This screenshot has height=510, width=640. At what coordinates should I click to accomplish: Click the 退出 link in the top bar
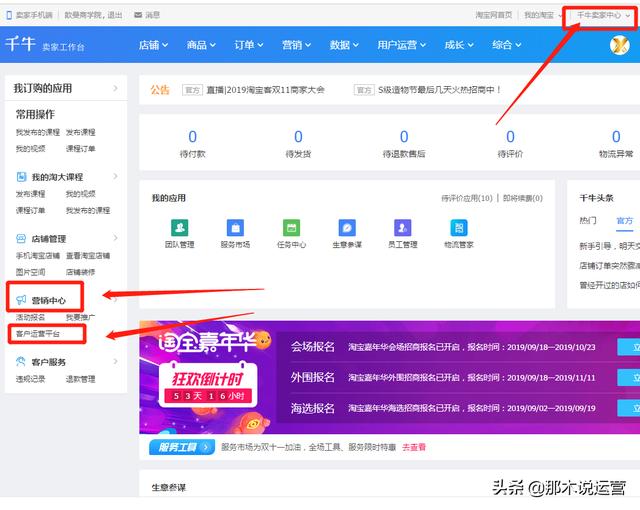coord(115,15)
